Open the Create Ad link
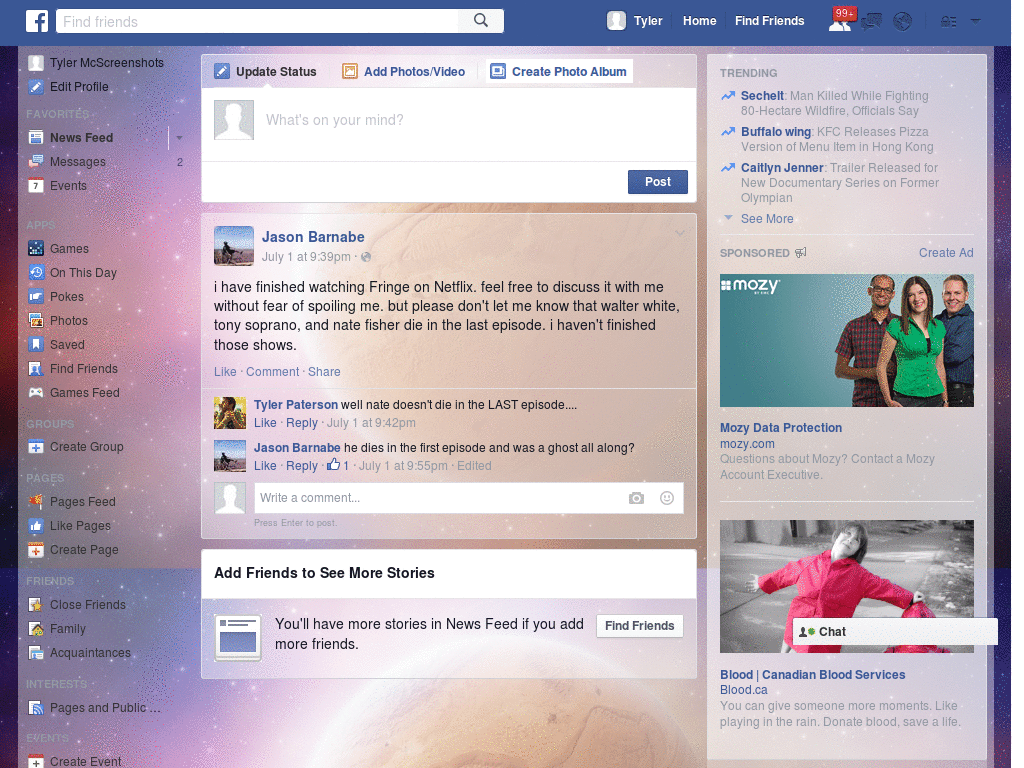Screen dimensions: 1024x768 [x=946, y=253]
